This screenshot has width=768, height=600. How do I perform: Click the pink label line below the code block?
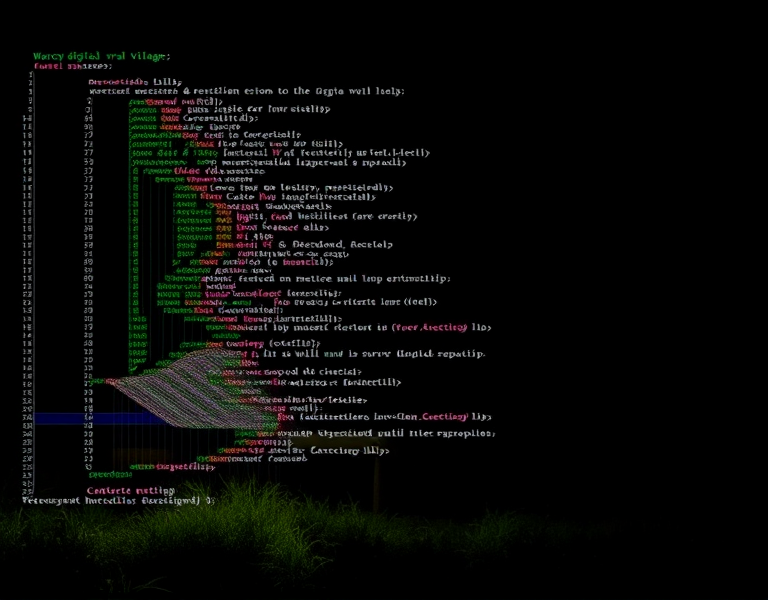130,490
